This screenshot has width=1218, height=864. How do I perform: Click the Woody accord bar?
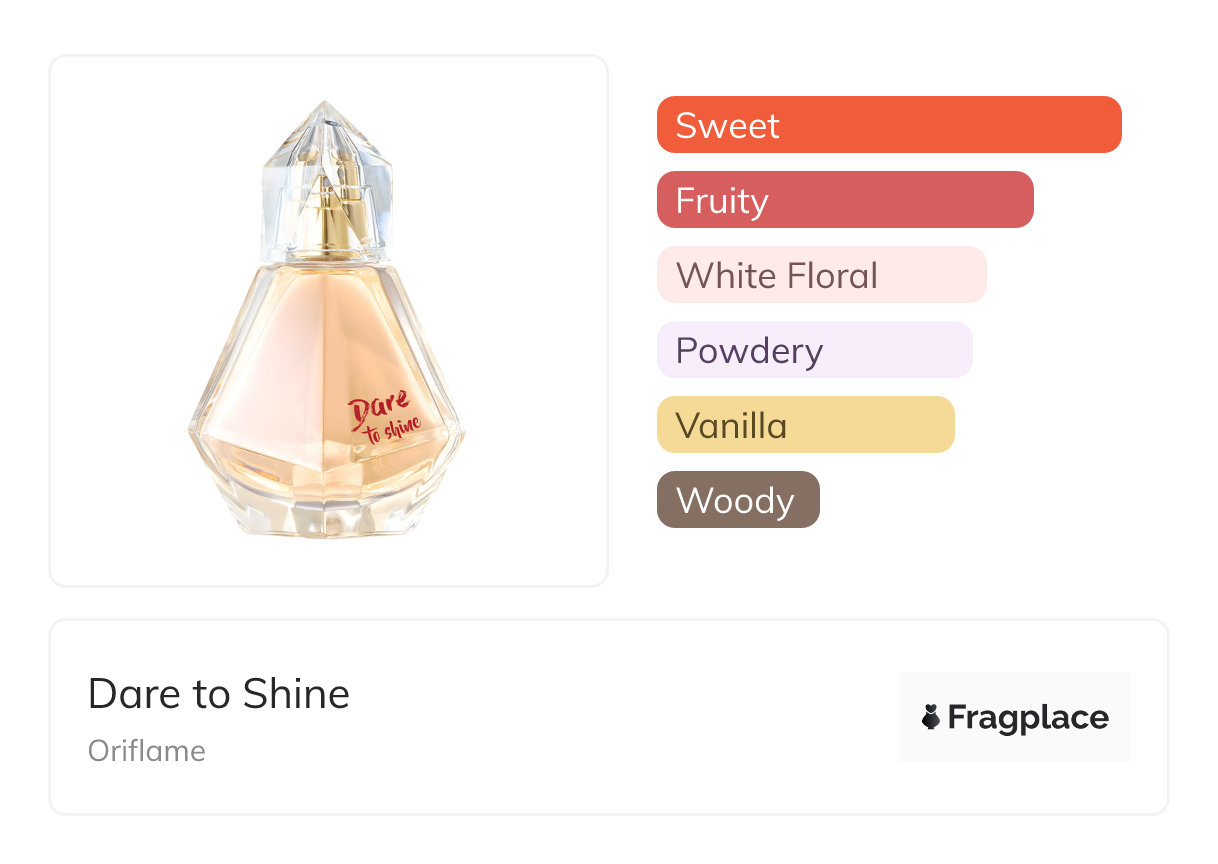pyautogui.click(x=738, y=500)
